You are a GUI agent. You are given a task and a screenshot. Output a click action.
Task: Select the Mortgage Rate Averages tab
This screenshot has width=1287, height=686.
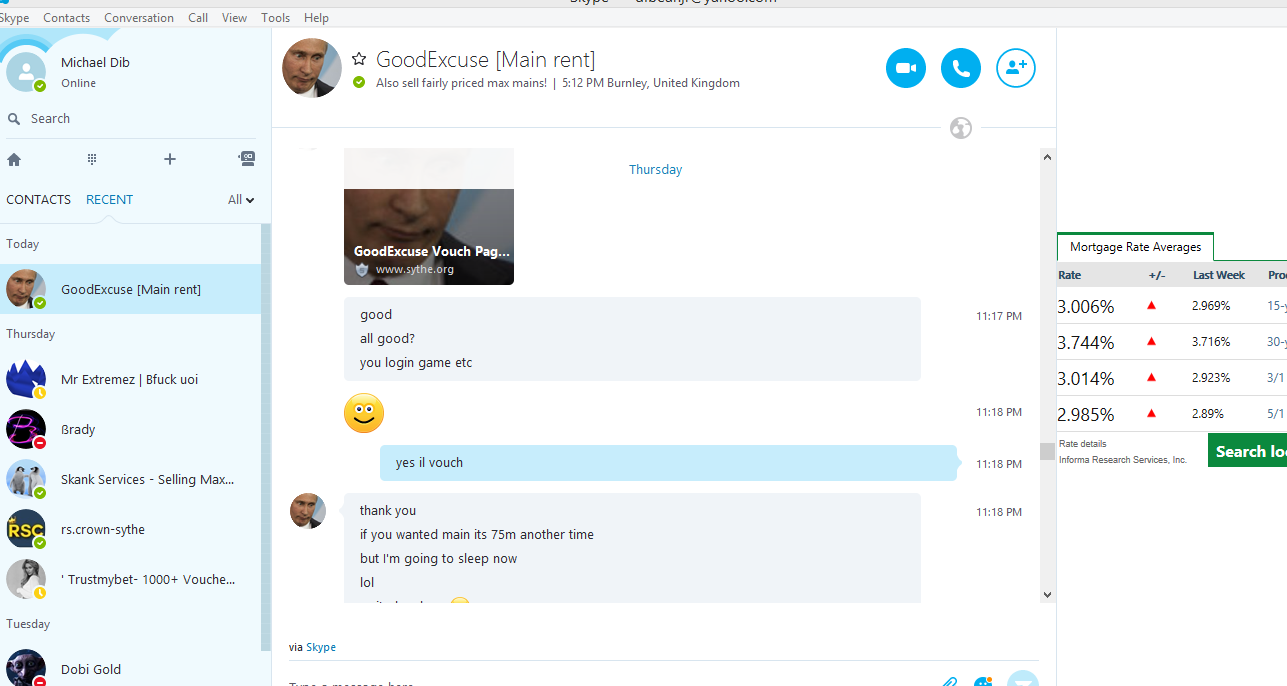[1135, 247]
